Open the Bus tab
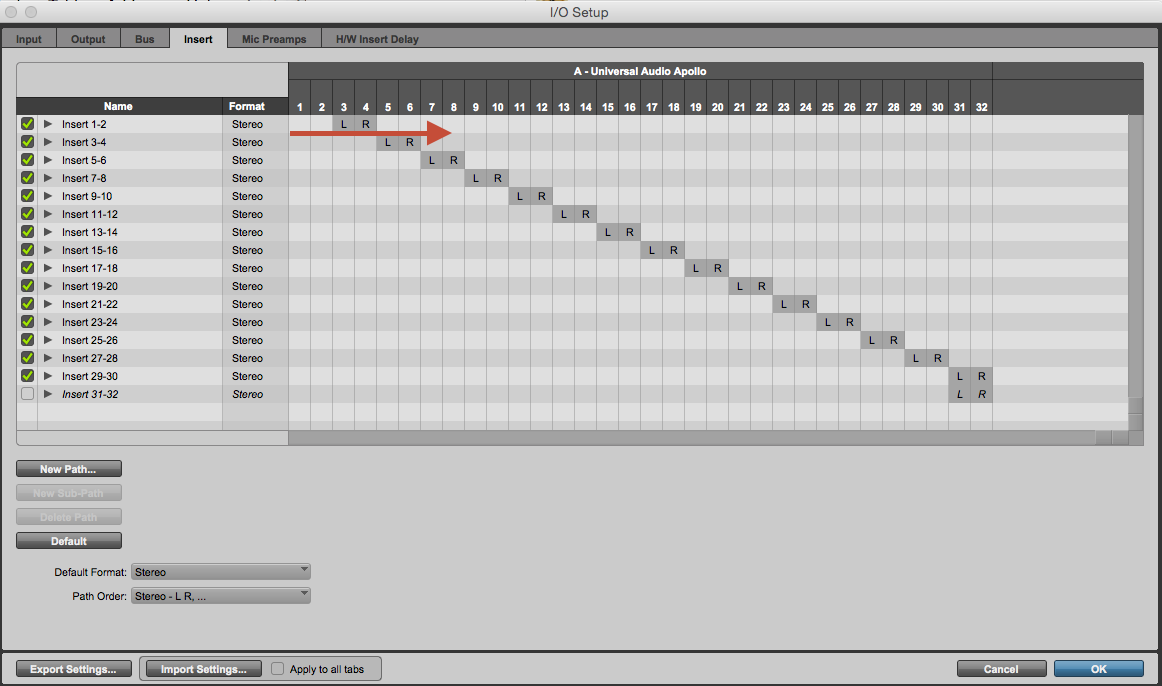The height and width of the screenshot is (686, 1162). pos(144,38)
